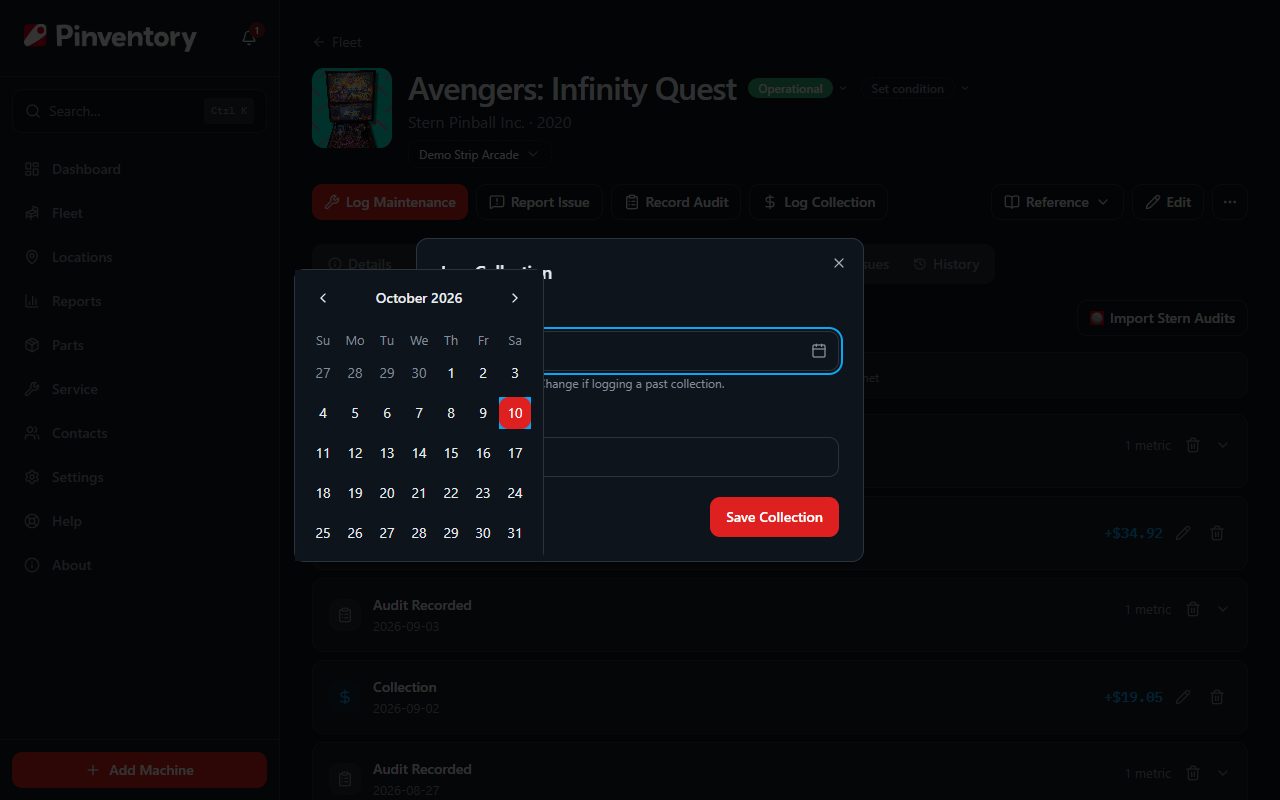This screenshot has width=1280, height=800.
Task: Open the Set condition dropdown
Action: (x=915, y=89)
